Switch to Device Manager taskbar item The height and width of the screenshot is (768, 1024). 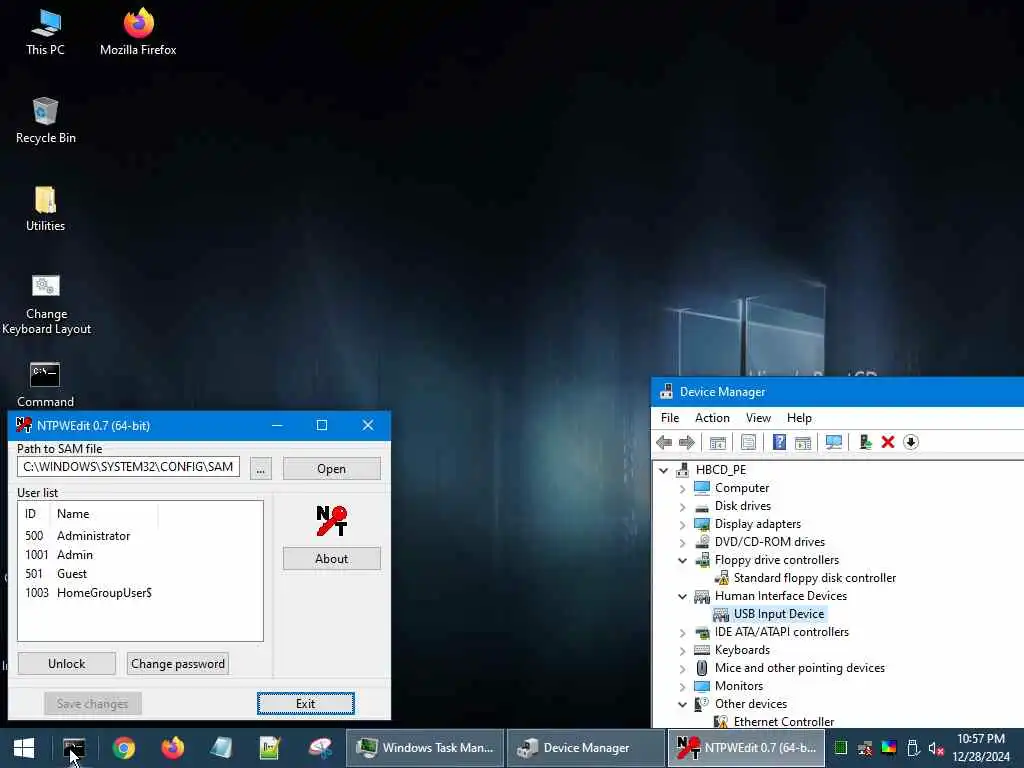coord(586,748)
